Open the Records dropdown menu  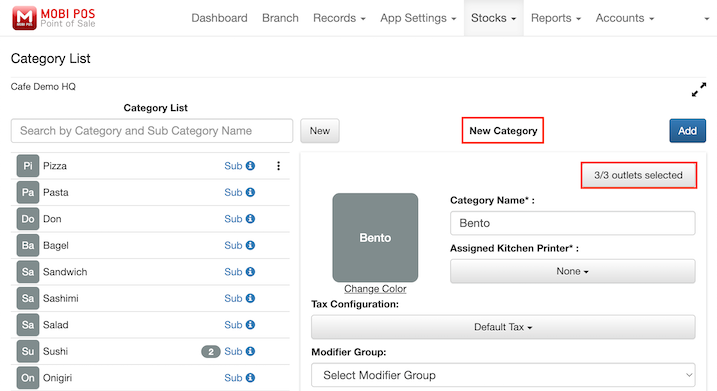[x=339, y=18]
